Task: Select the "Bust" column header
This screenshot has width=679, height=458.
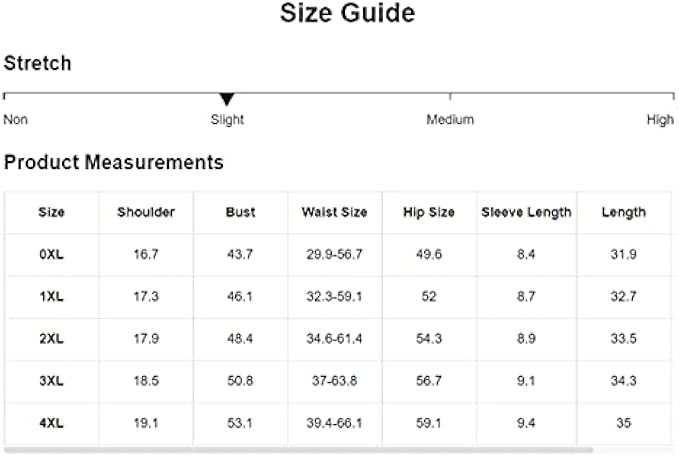Action: pyautogui.click(x=240, y=212)
